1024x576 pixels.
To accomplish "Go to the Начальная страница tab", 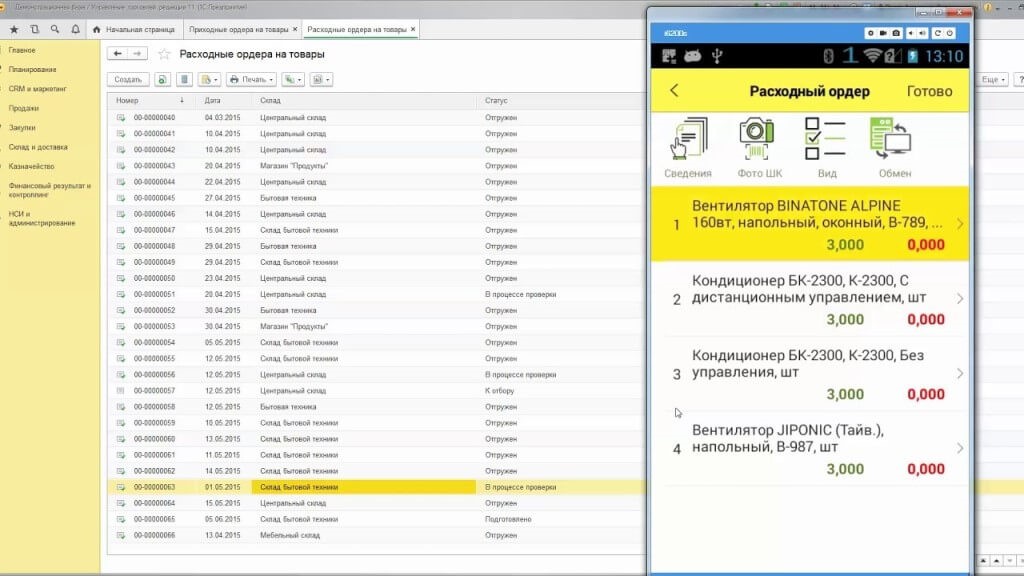I will tap(138, 30).
